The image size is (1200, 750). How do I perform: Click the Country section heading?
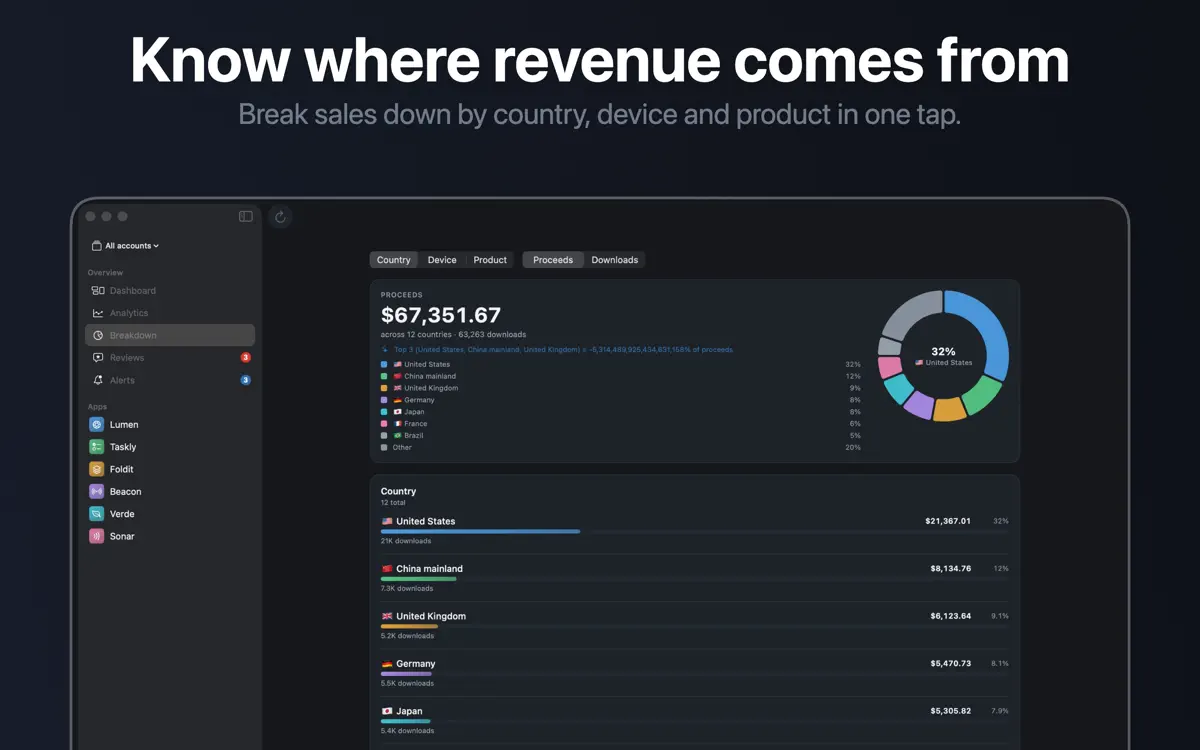point(398,491)
